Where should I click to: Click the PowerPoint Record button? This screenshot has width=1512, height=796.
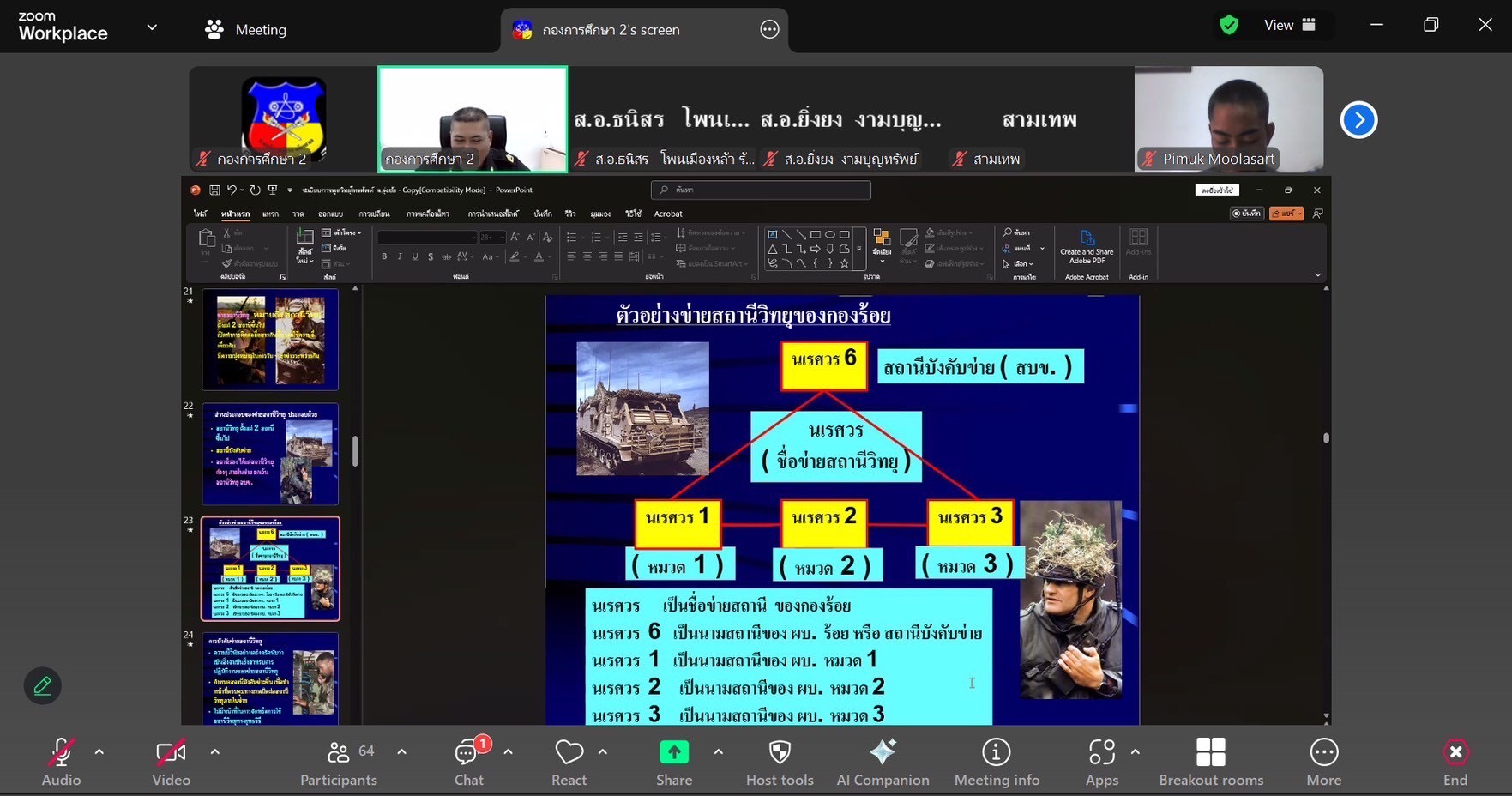(x=1247, y=214)
